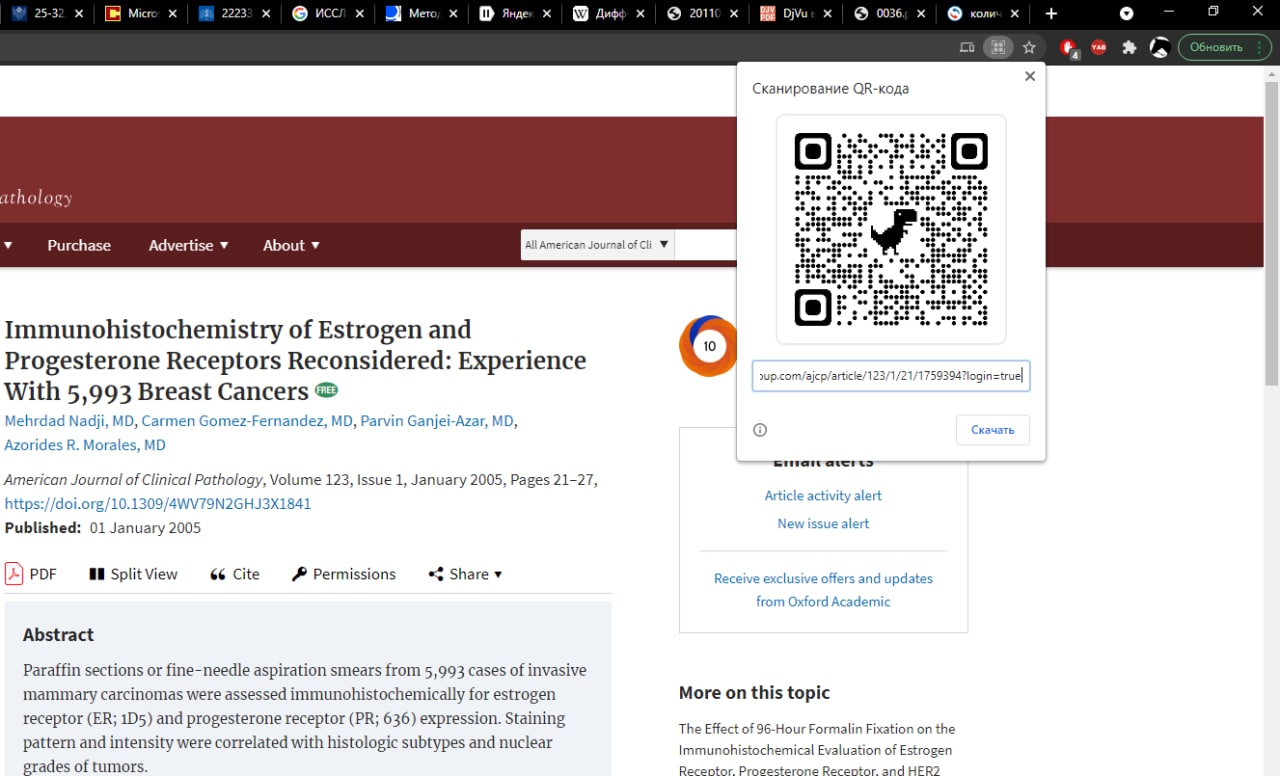Click the Cite button
This screenshot has width=1280, height=776.
(x=234, y=574)
